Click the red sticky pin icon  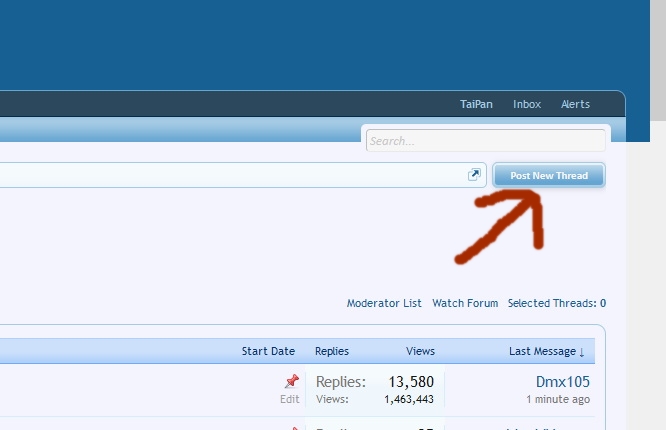click(292, 381)
